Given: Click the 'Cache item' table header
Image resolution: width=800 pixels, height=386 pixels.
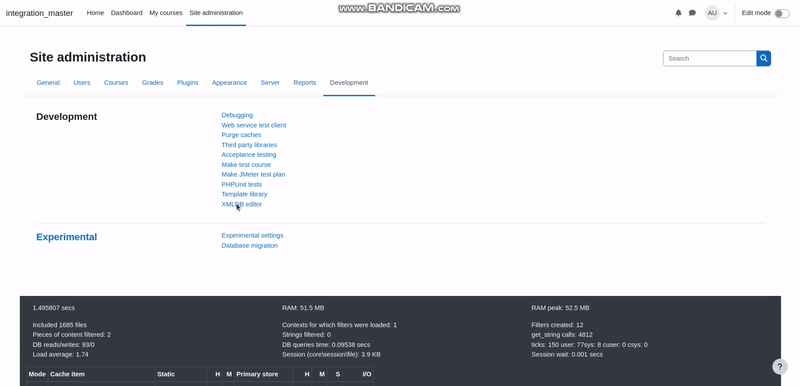Looking at the screenshot, I should pos(67,374).
